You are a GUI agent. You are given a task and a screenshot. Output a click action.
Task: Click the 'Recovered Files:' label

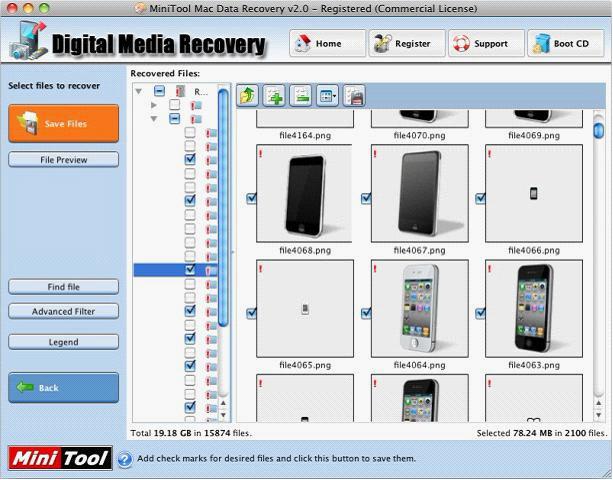(165, 73)
